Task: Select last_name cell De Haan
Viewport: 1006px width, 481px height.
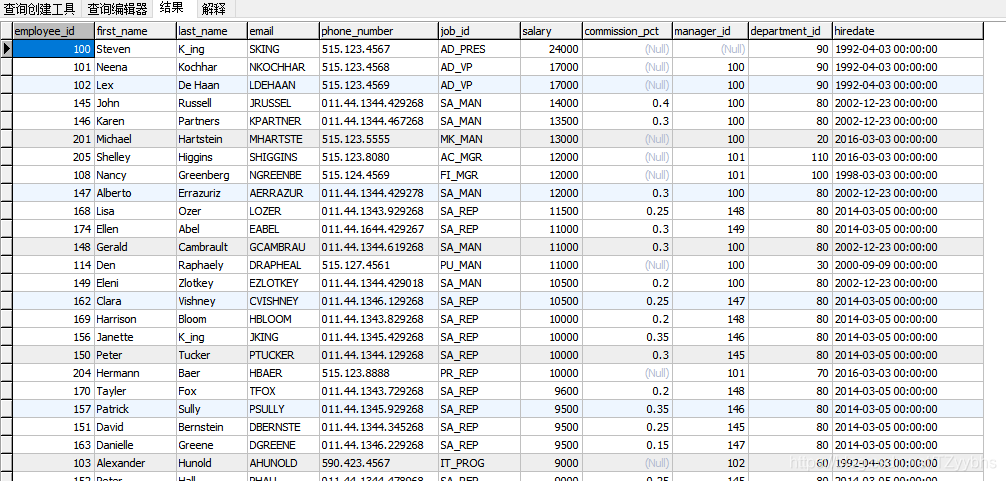Action: point(212,85)
